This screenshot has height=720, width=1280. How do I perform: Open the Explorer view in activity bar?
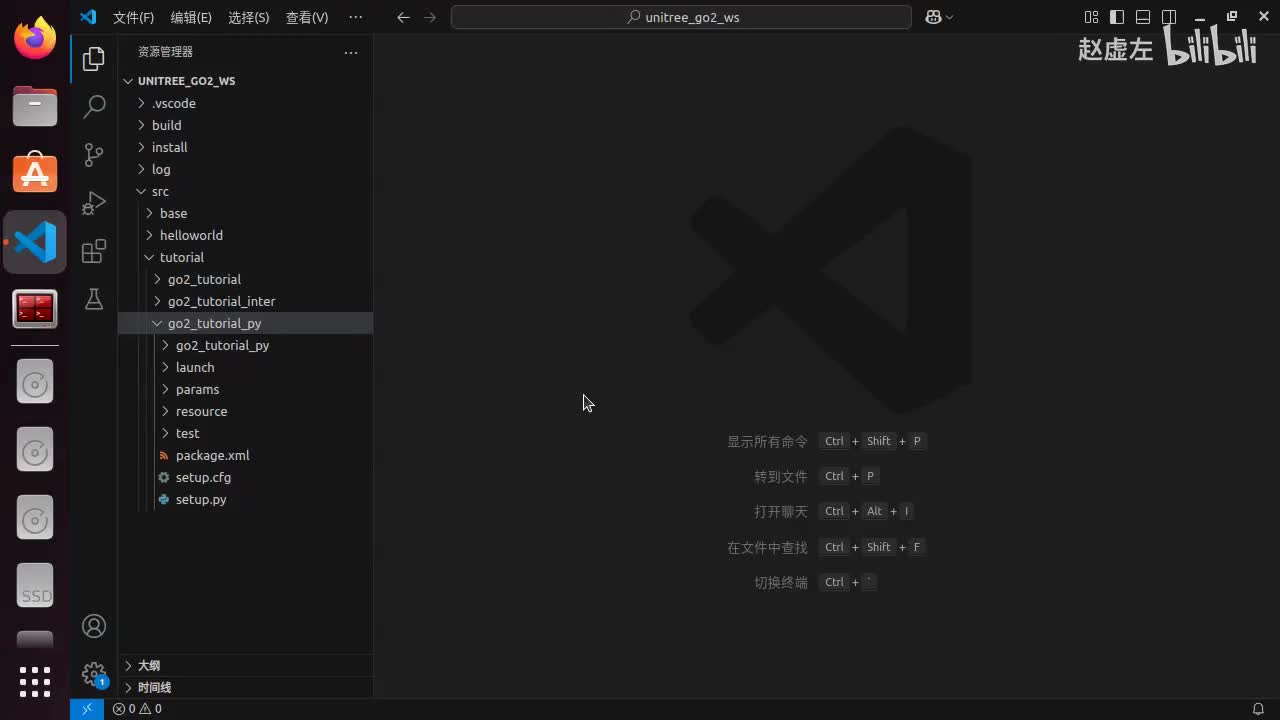[x=94, y=59]
